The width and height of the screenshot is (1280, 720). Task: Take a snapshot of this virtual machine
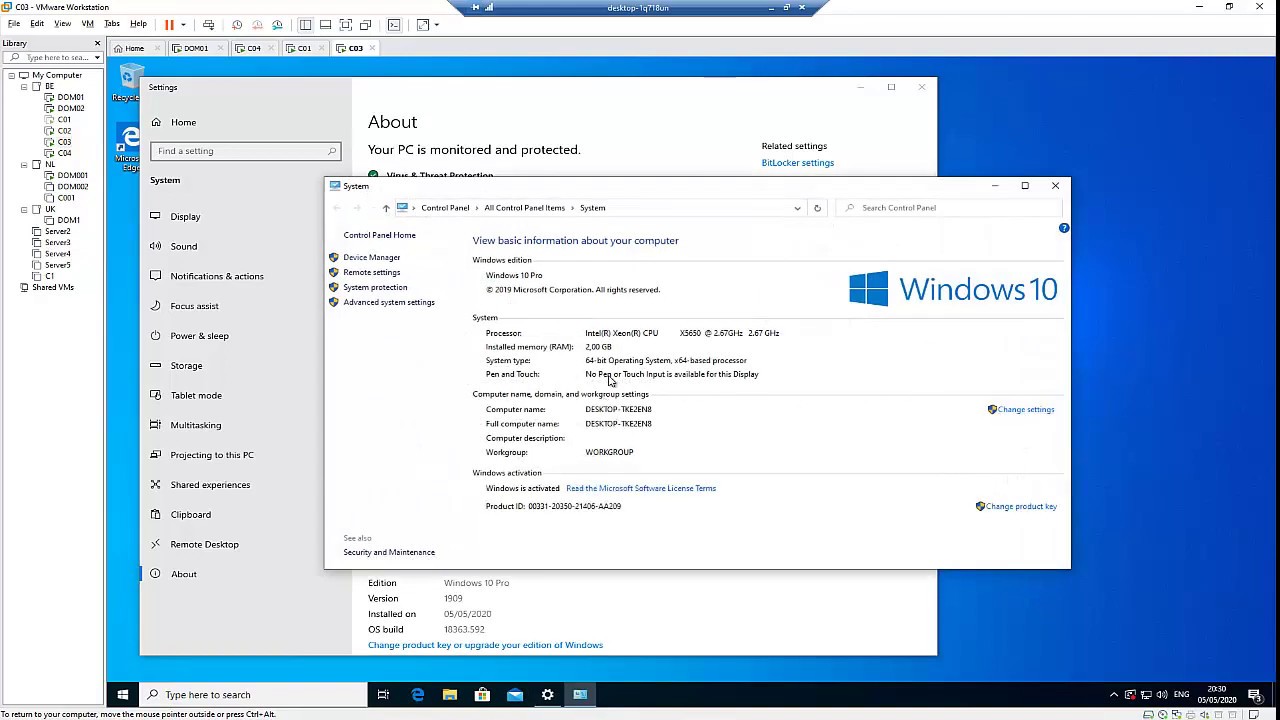(x=237, y=24)
